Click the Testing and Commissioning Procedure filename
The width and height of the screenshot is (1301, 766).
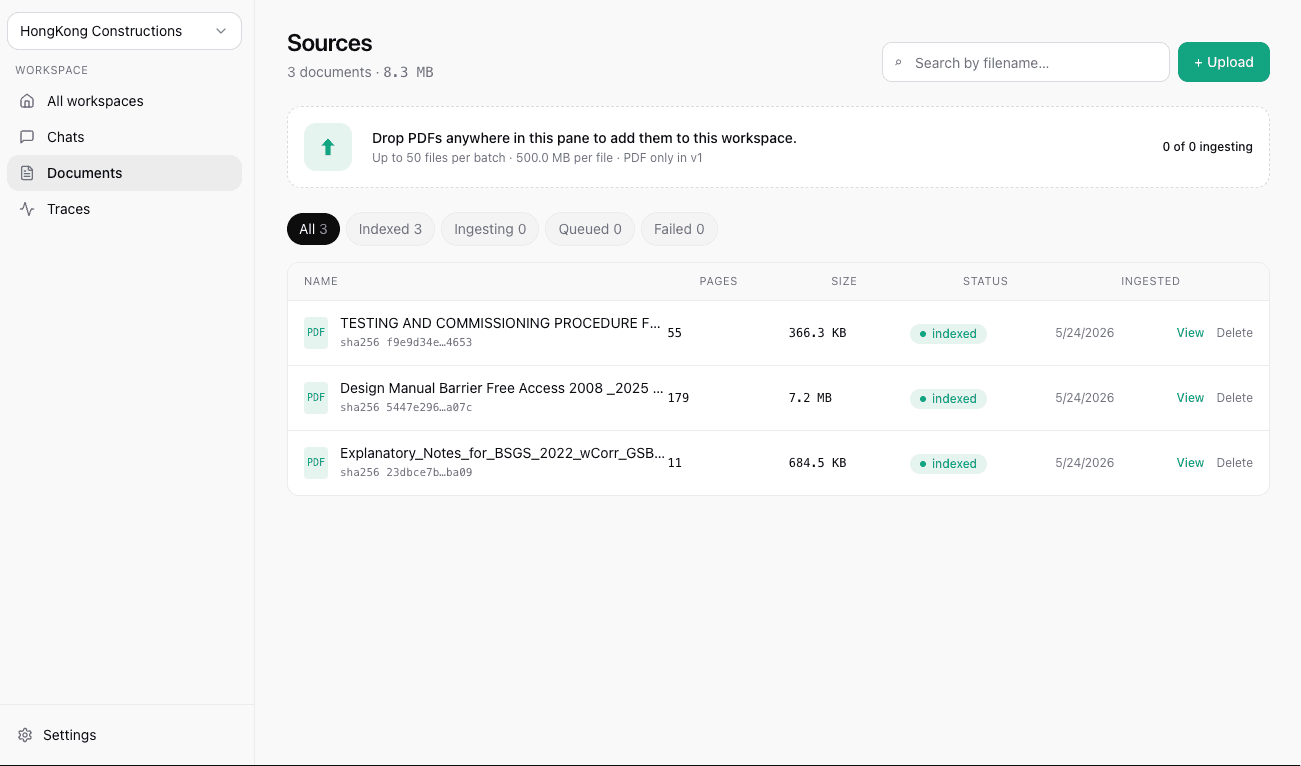point(501,323)
